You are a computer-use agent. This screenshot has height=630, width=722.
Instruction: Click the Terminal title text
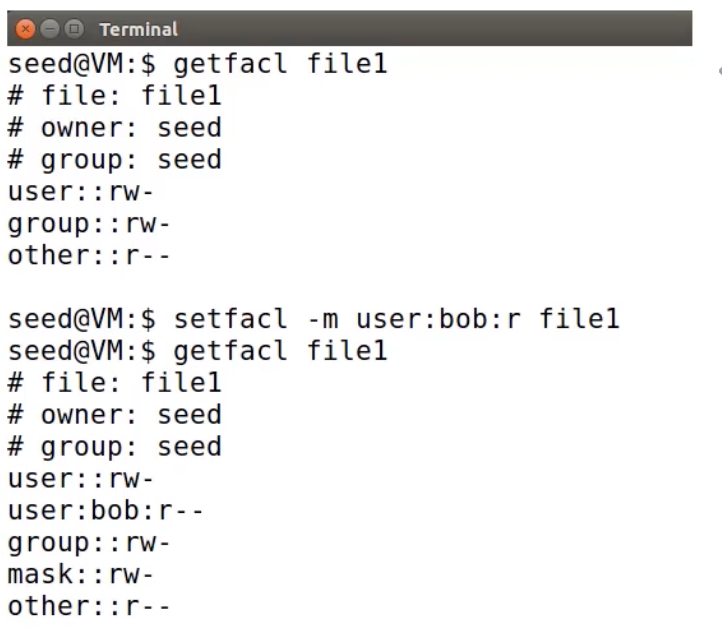pyautogui.click(x=139, y=29)
